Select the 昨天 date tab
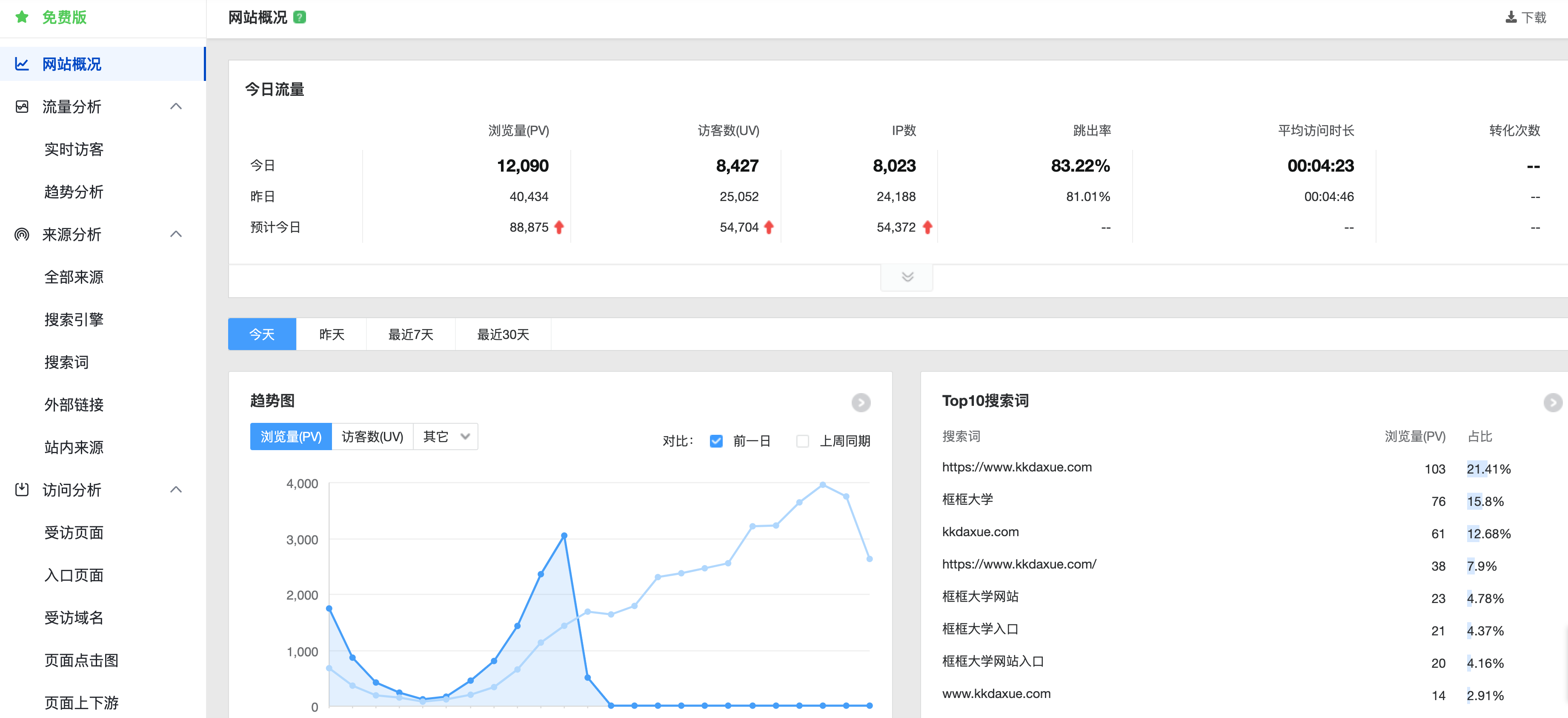The width and height of the screenshot is (1568, 718). click(x=332, y=334)
